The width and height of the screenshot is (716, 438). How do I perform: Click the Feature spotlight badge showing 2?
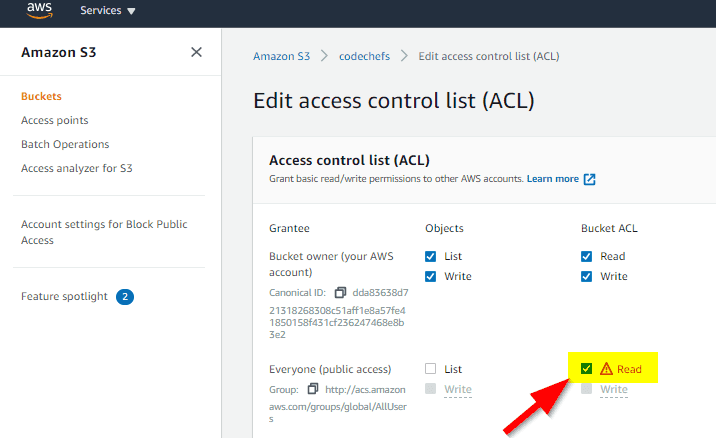[125, 297]
